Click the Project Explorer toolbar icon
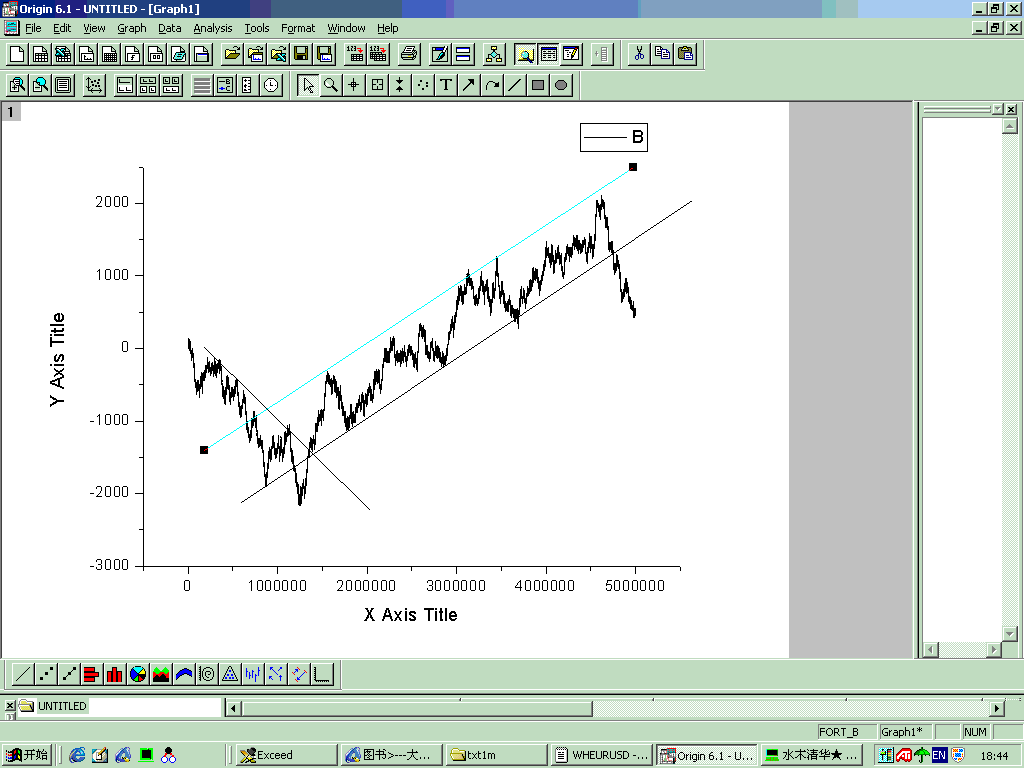The height and width of the screenshot is (768, 1024). pos(525,54)
